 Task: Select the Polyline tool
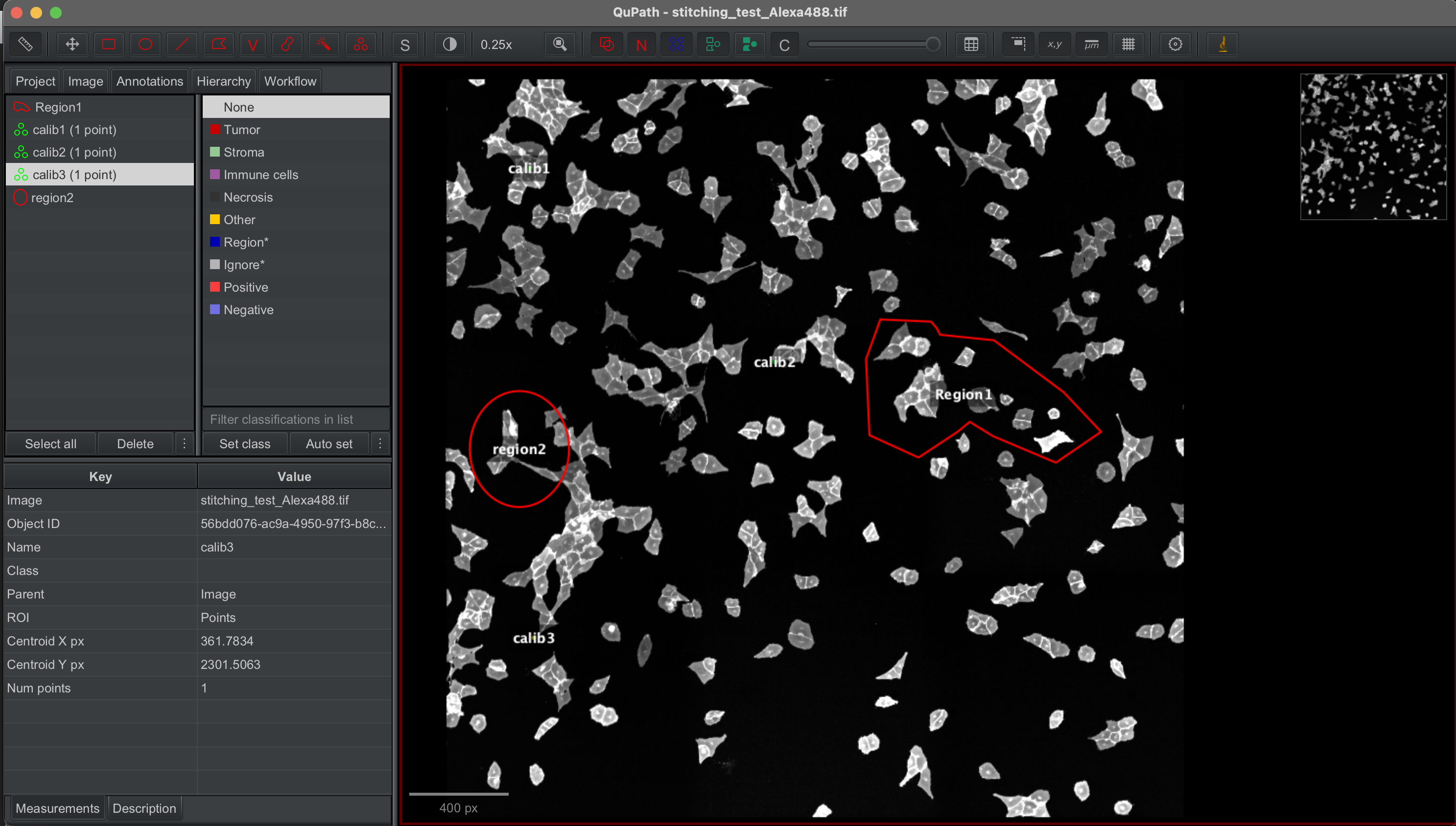coord(253,44)
